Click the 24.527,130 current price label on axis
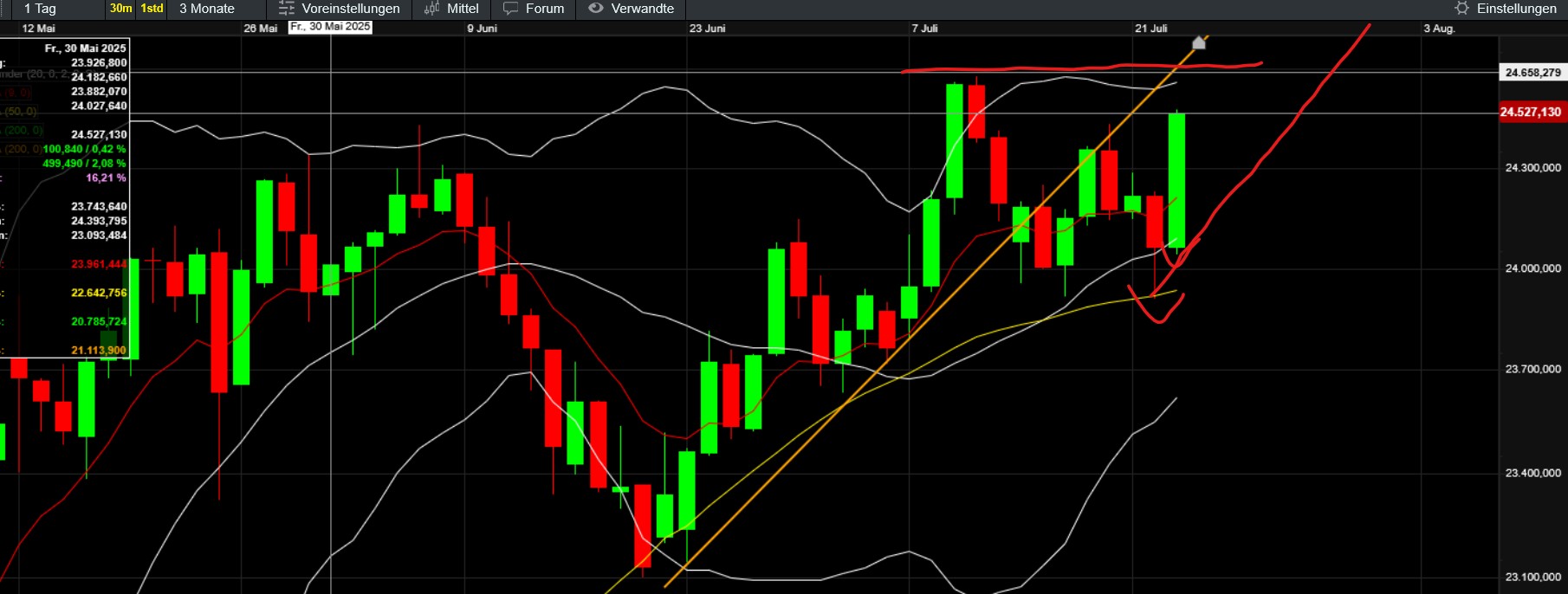 pos(1531,112)
